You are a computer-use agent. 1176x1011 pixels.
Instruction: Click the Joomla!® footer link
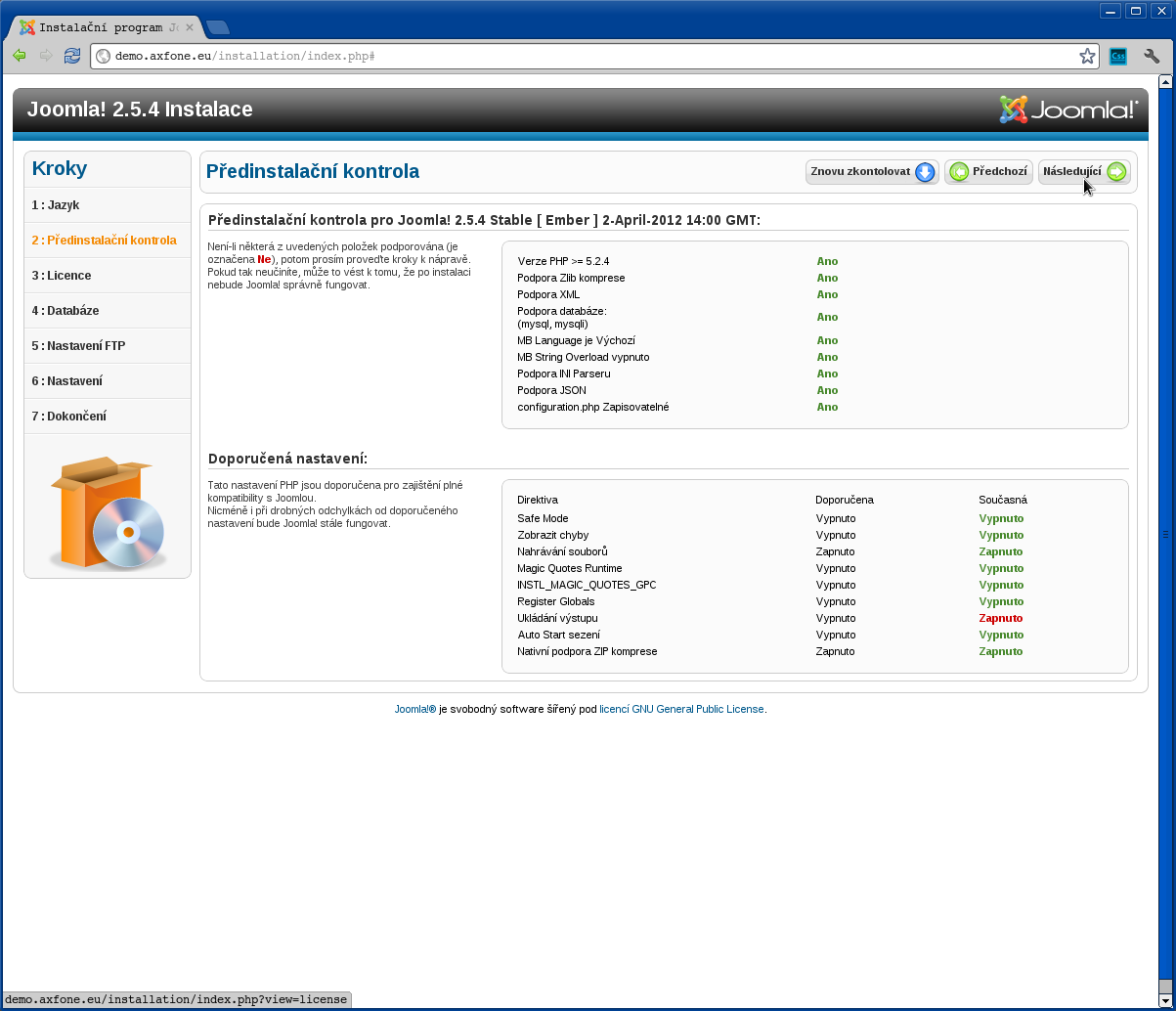tap(414, 709)
